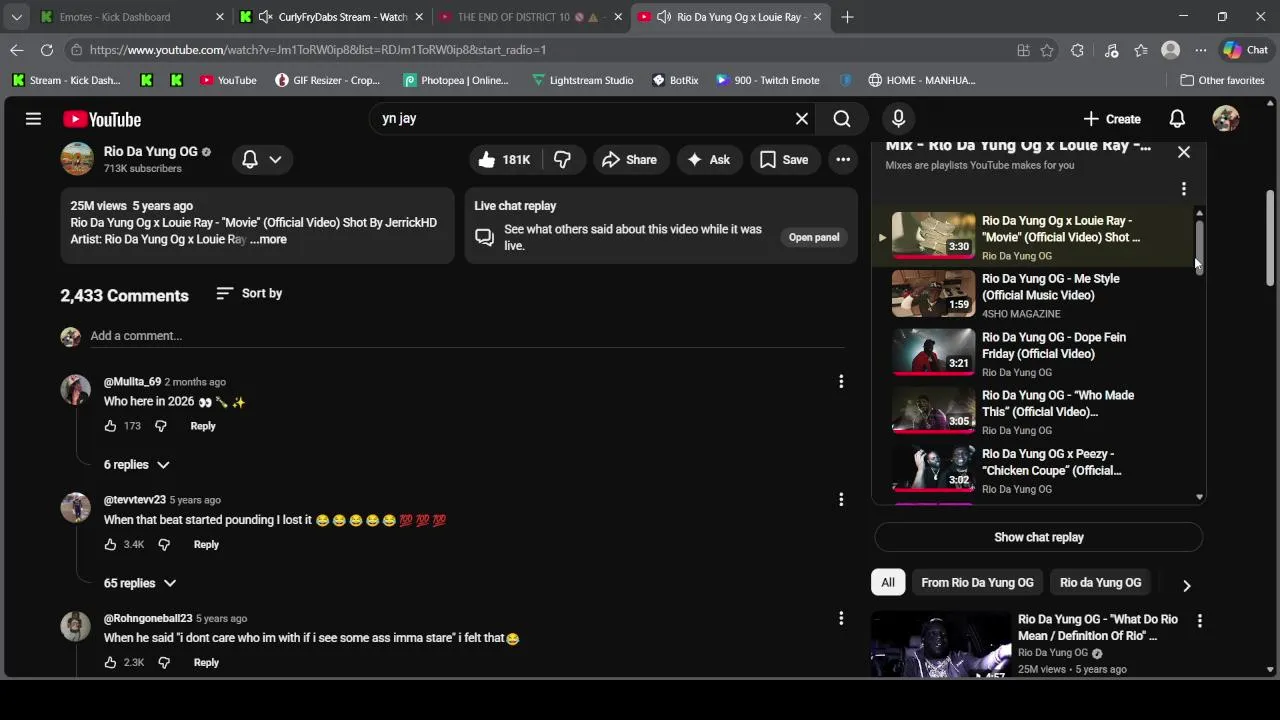Viewport: 1280px width, 720px height.
Task: Open more actions menu beside Save
Action: [x=843, y=160]
